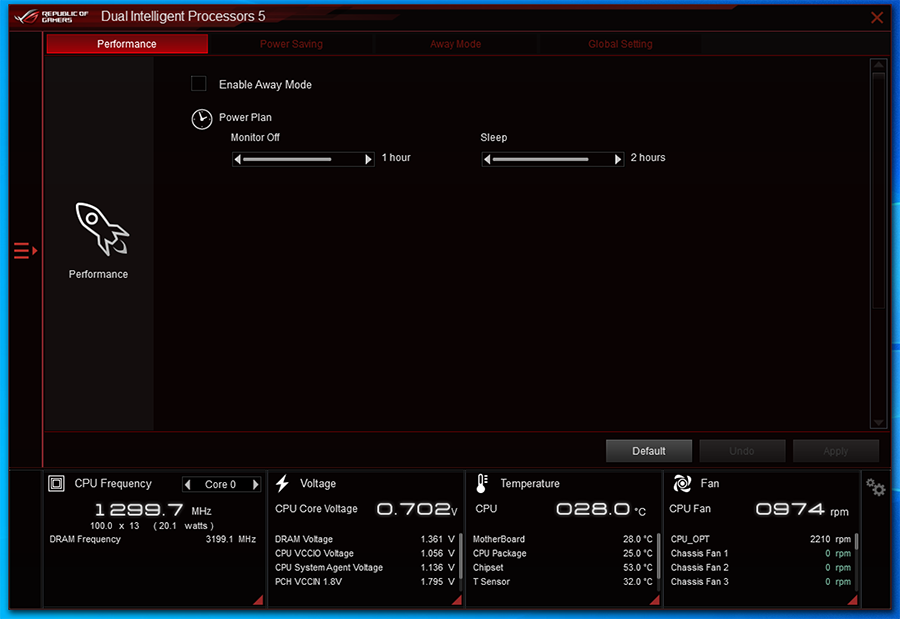Click the ROG Republic of Gamers logo

(x=52, y=16)
